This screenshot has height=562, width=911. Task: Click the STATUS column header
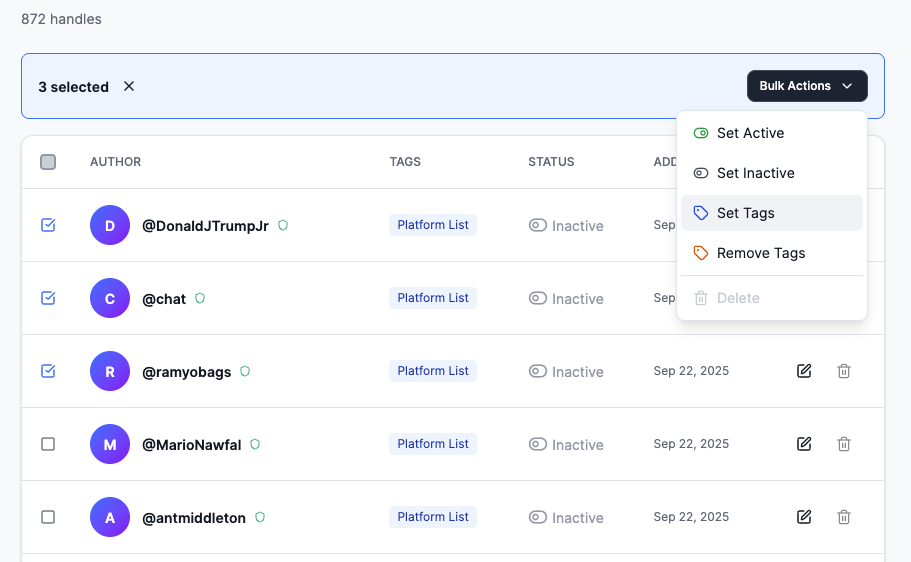551,162
